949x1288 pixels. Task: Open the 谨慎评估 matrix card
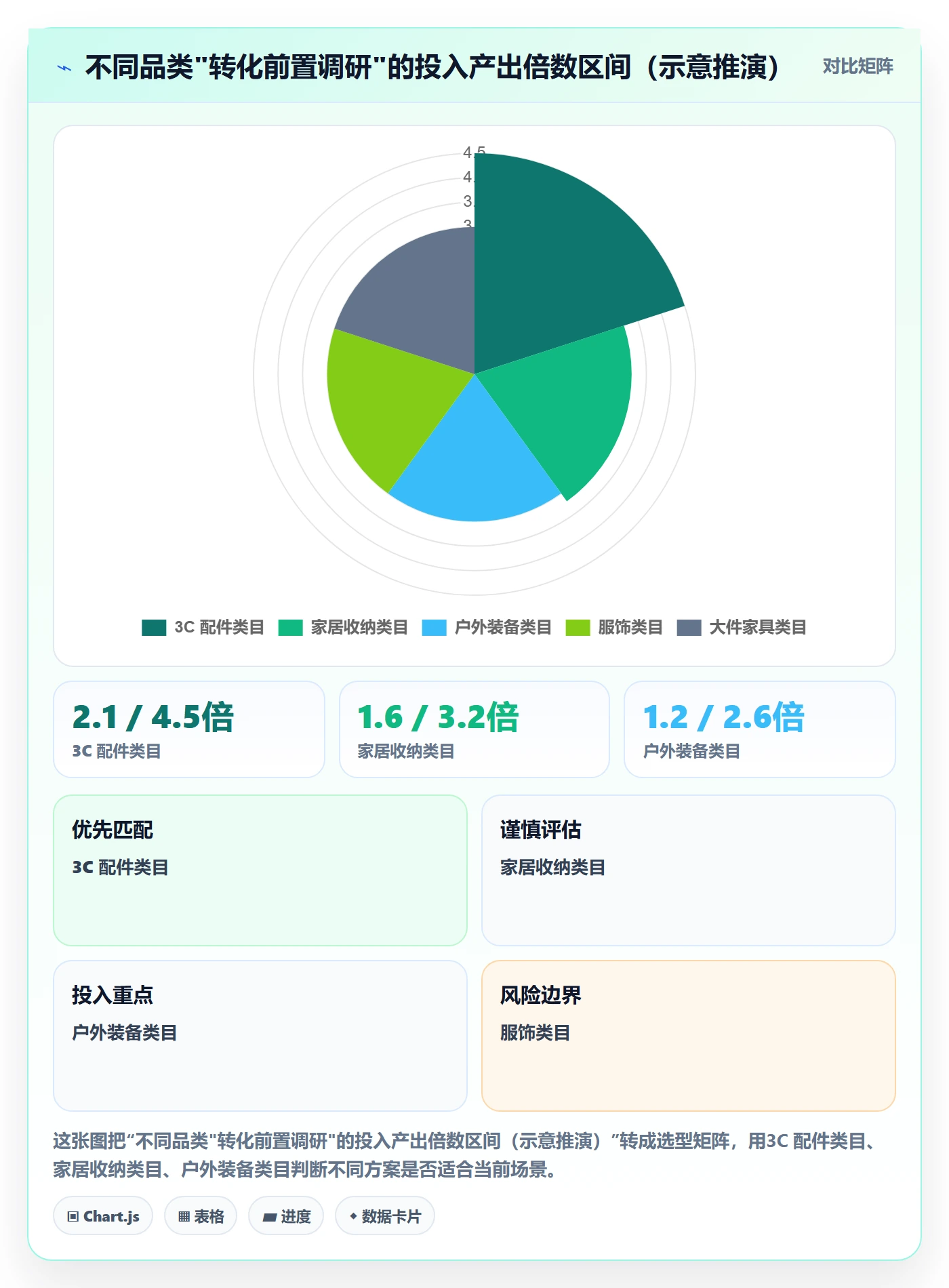689,870
